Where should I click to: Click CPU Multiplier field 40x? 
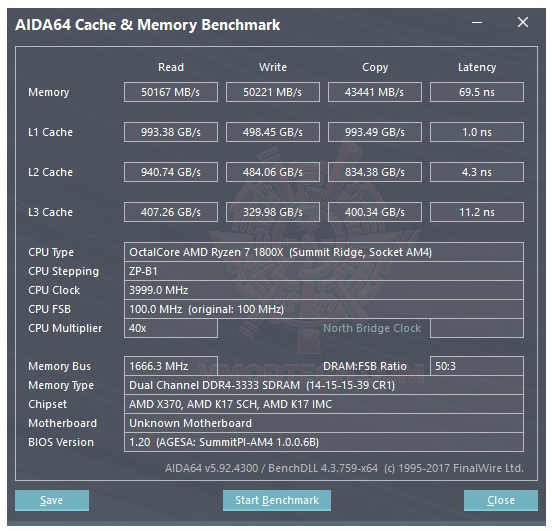click(x=171, y=328)
